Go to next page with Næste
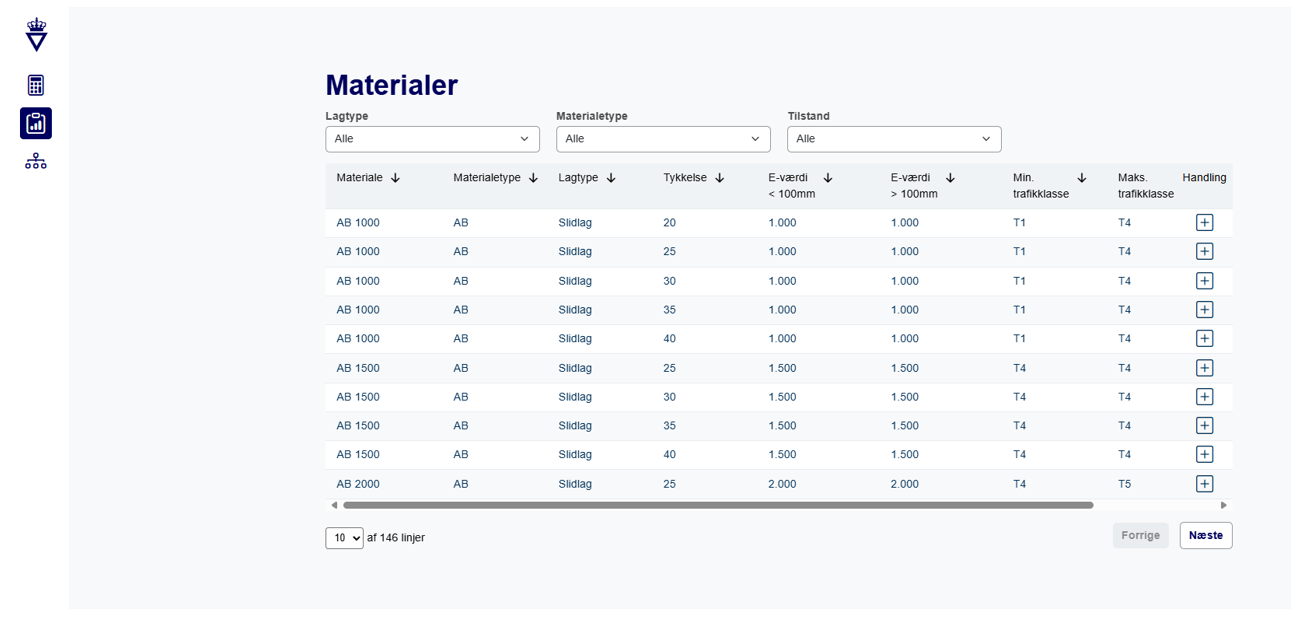This screenshot has height=620, width=1303. 1205,535
